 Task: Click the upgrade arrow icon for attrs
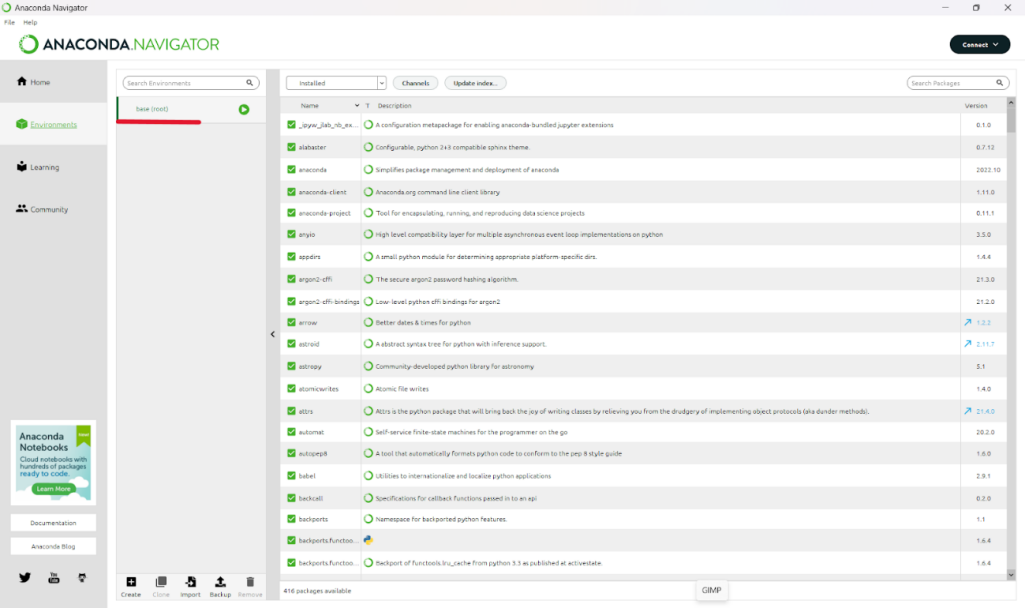(x=967, y=411)
